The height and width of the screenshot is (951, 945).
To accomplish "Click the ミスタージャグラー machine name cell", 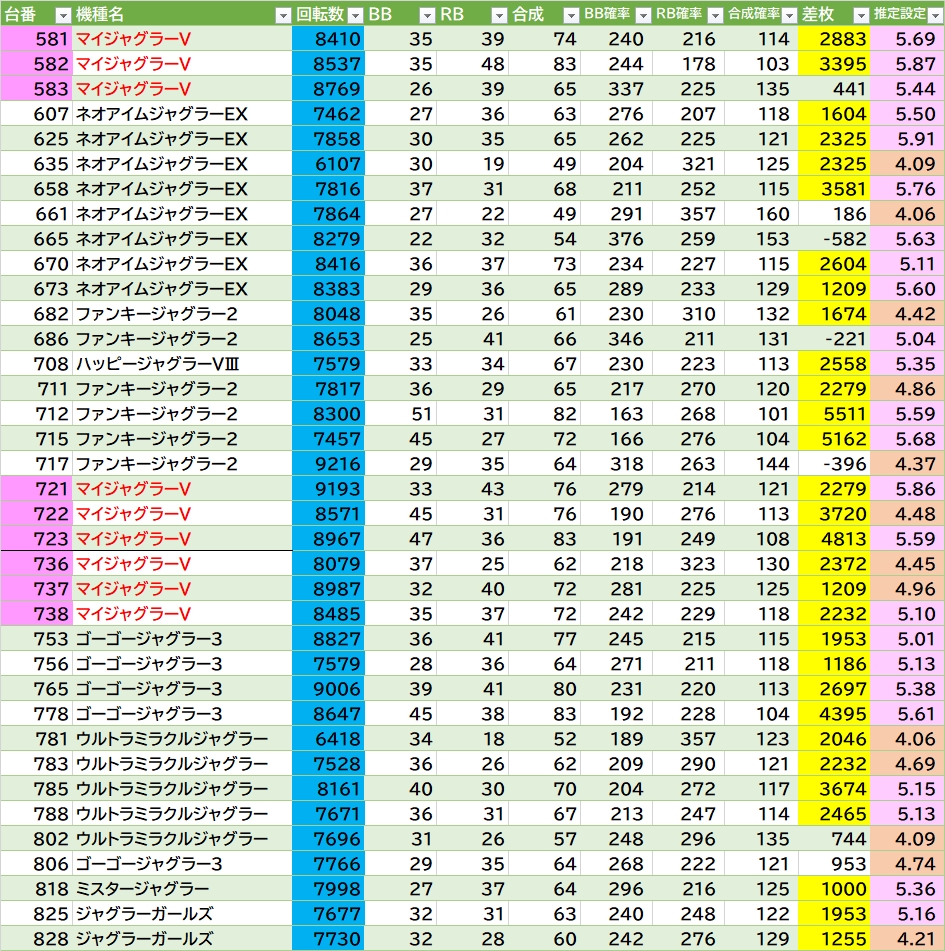I will pyautogui.click(x=182, y=889).
